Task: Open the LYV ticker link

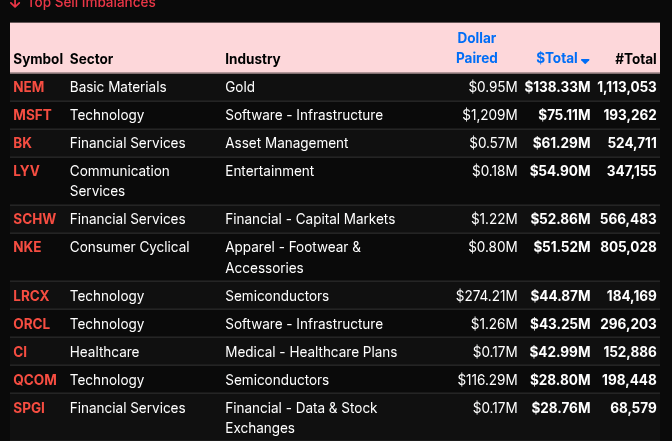Action: click(x=27, y=171)
